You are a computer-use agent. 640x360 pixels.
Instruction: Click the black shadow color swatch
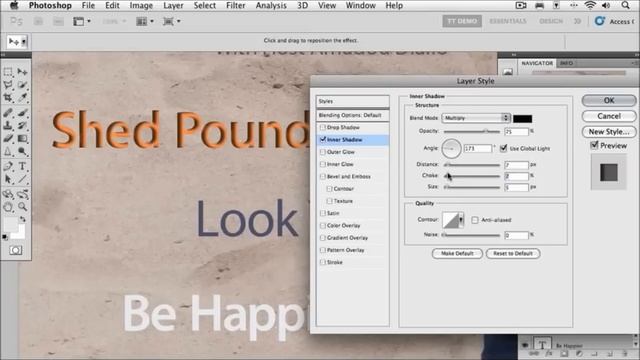coord(522,118)
